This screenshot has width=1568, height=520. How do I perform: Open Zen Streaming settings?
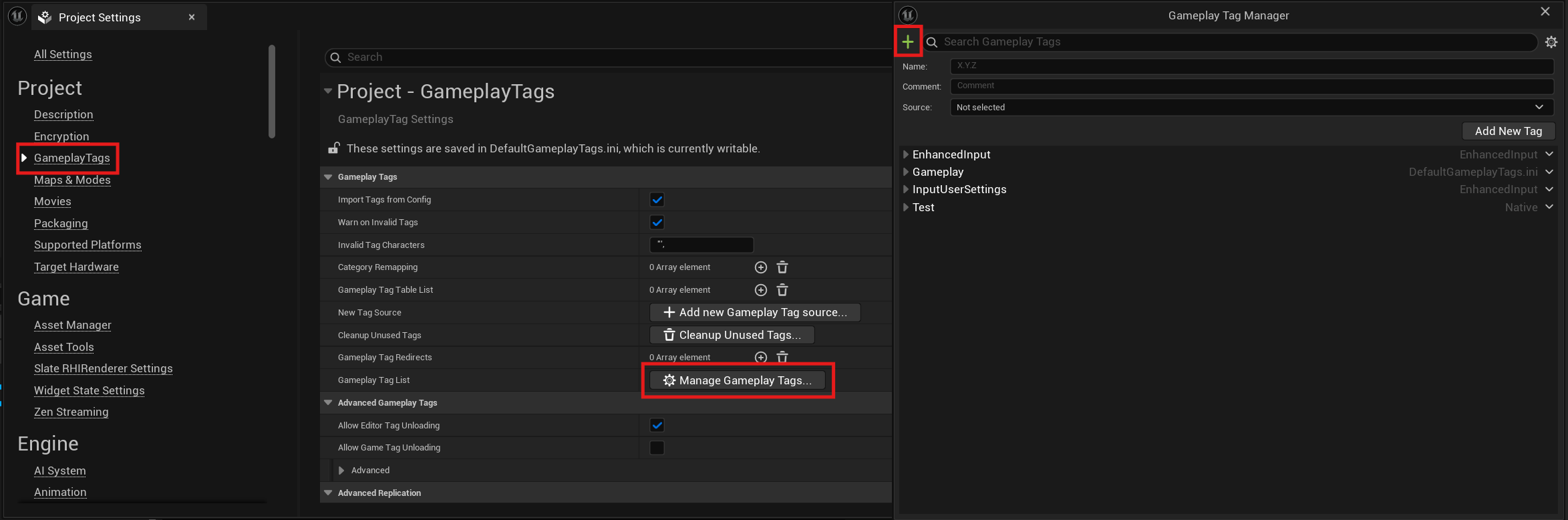click(x=71, y=412)
